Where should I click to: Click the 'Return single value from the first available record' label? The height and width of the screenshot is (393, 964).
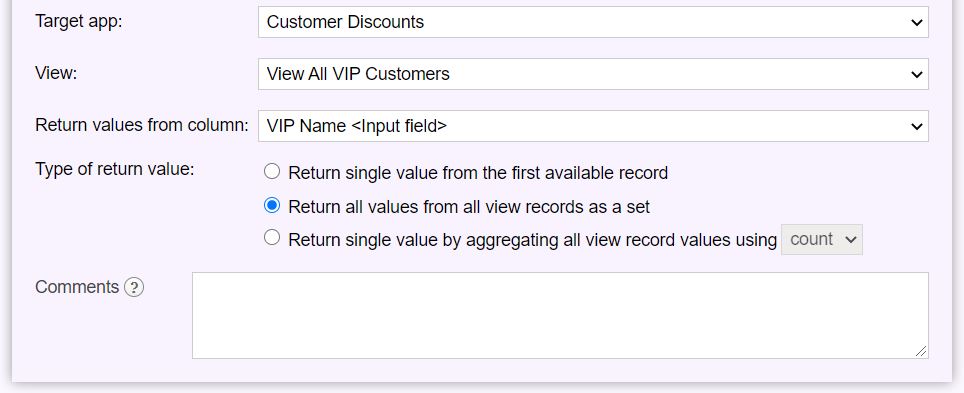click(478, 173)
